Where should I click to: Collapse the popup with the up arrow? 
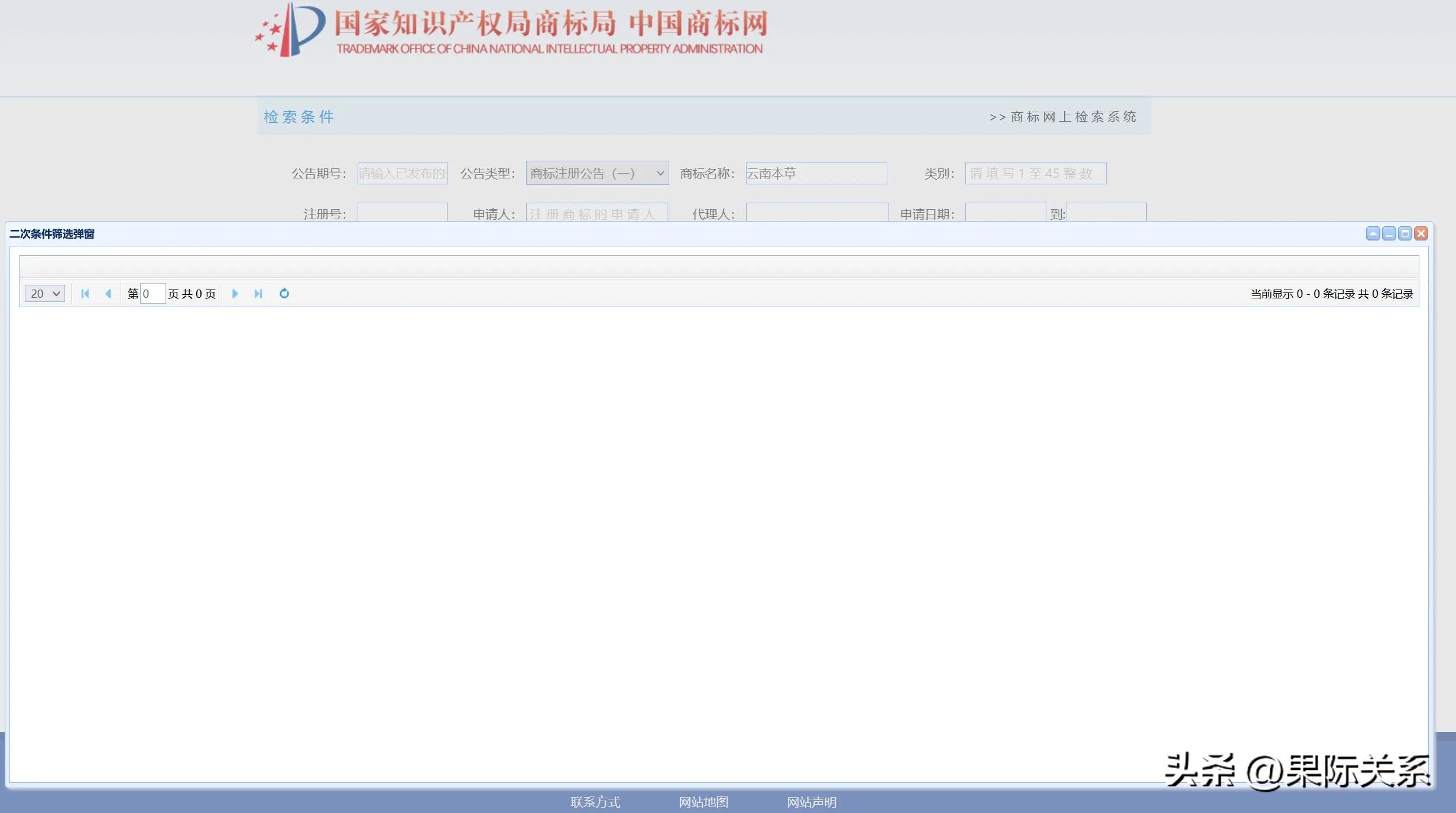1373,234
